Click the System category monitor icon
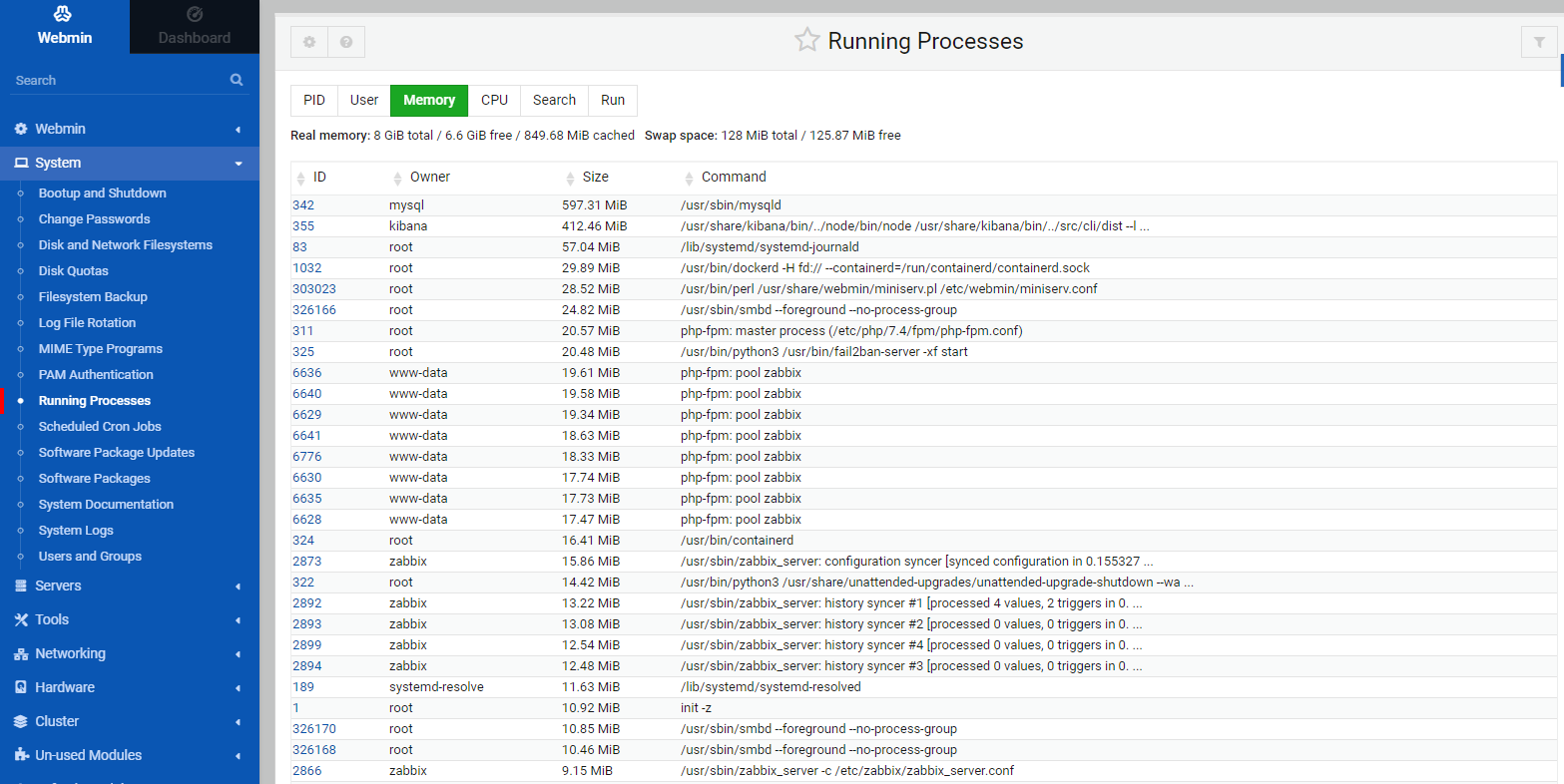This screenshot has width=1564, height=784. [21, 163]
